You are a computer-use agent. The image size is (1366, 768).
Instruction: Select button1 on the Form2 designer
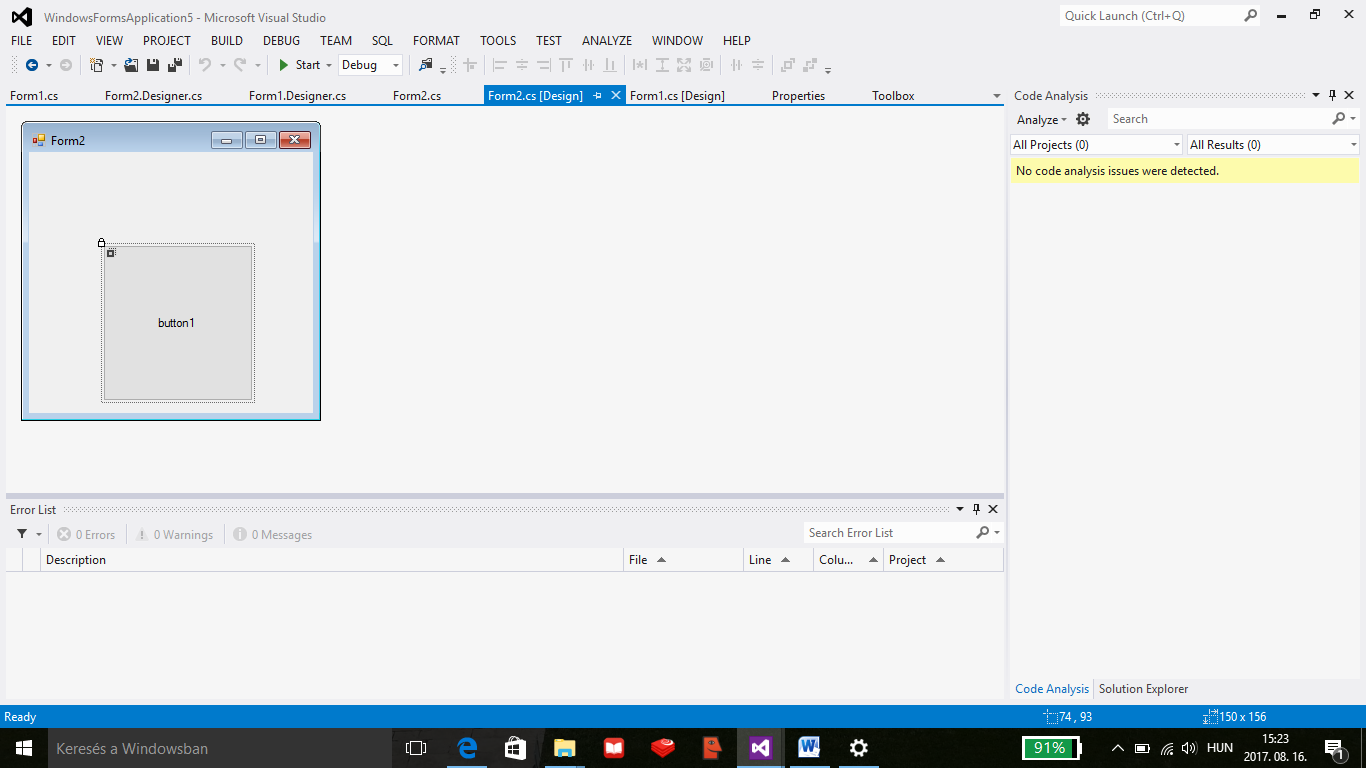(177, 323)
